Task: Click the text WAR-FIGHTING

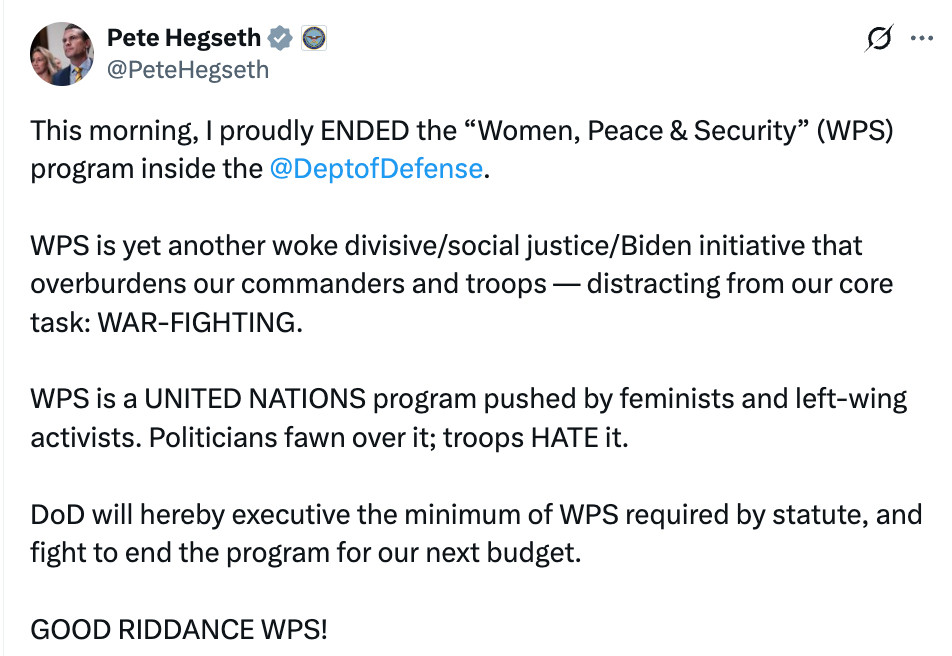Action: click(200, 323)
